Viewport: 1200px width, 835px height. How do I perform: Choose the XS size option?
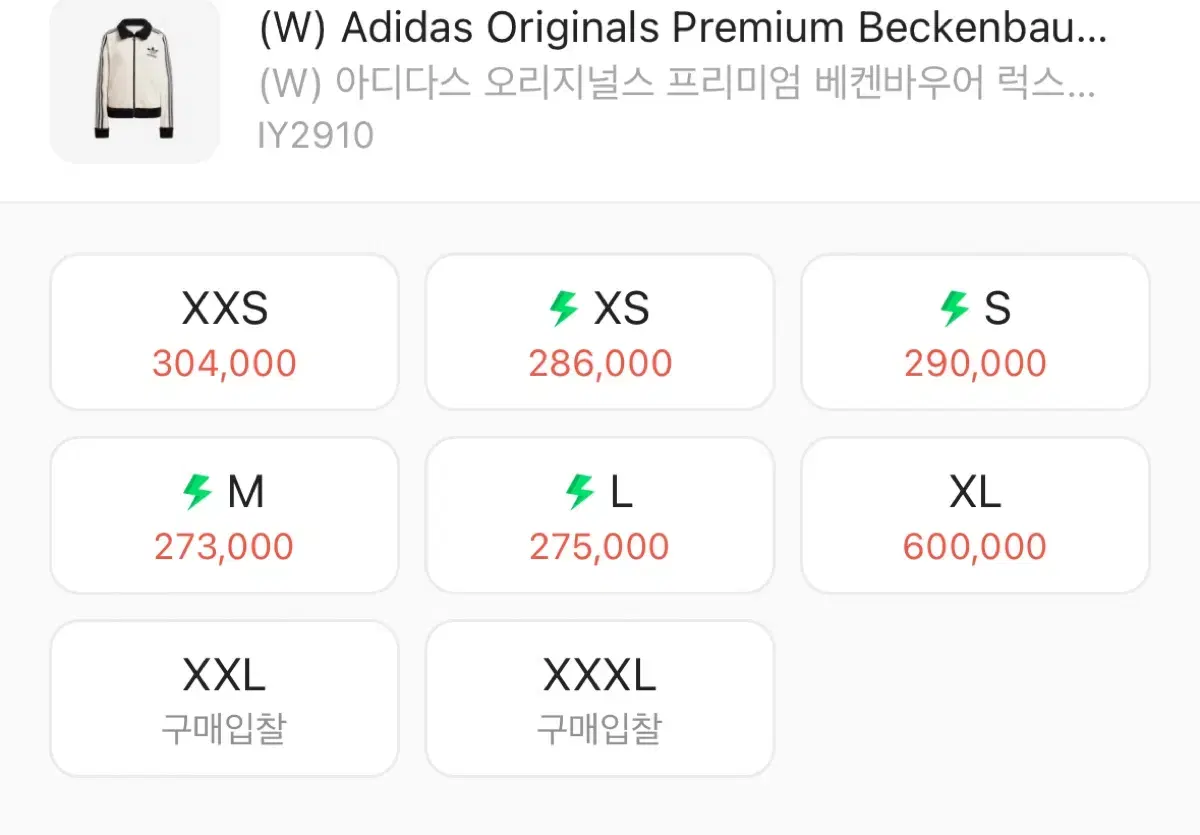(x=600, y=332)
